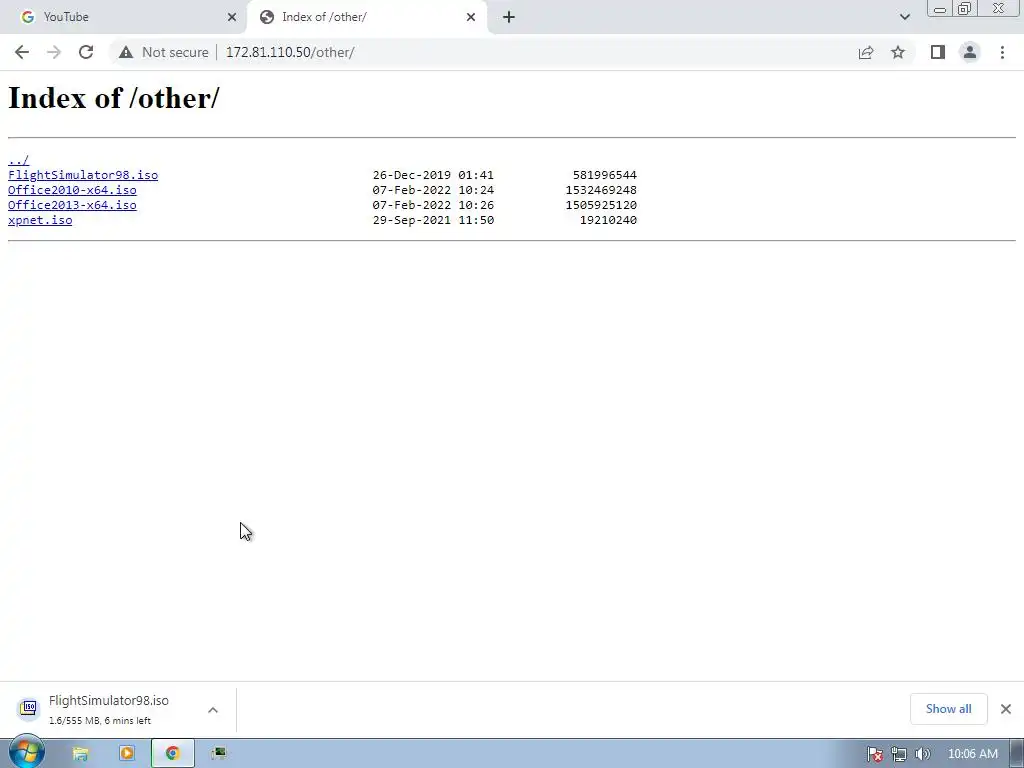Click the xpnet.iso link
The image size is (1024, 768).
tap(40, 220)
